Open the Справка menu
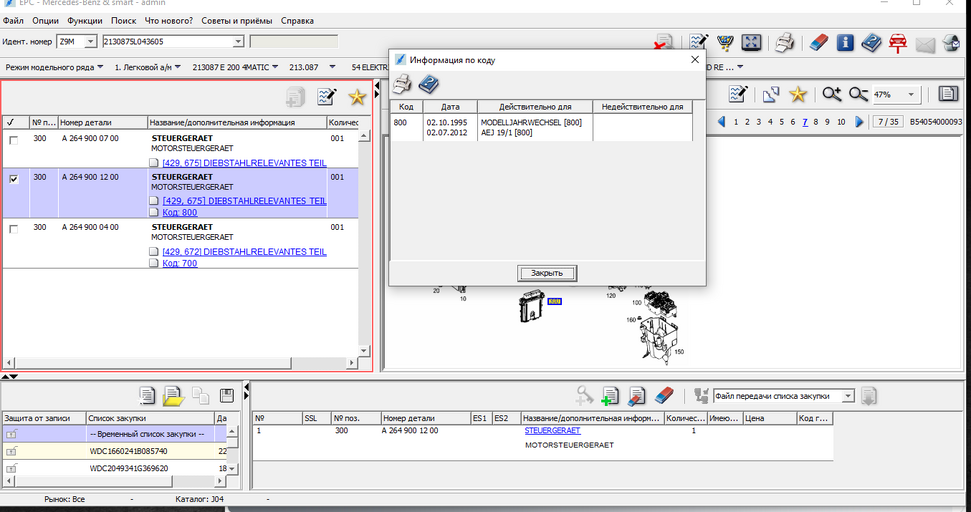This screenshot has width=971, height=512. click(297, 20)
